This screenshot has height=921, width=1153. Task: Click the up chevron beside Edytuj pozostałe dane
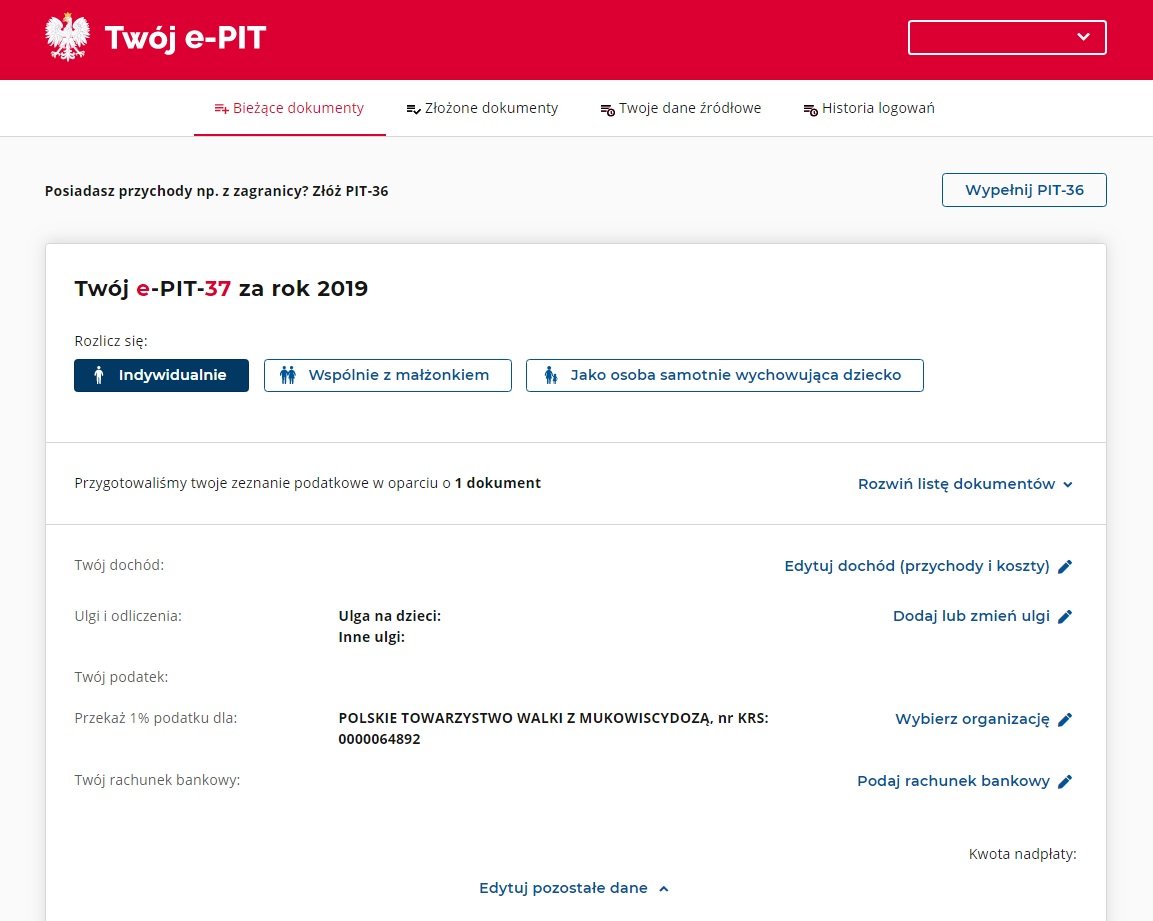[663, 889]
